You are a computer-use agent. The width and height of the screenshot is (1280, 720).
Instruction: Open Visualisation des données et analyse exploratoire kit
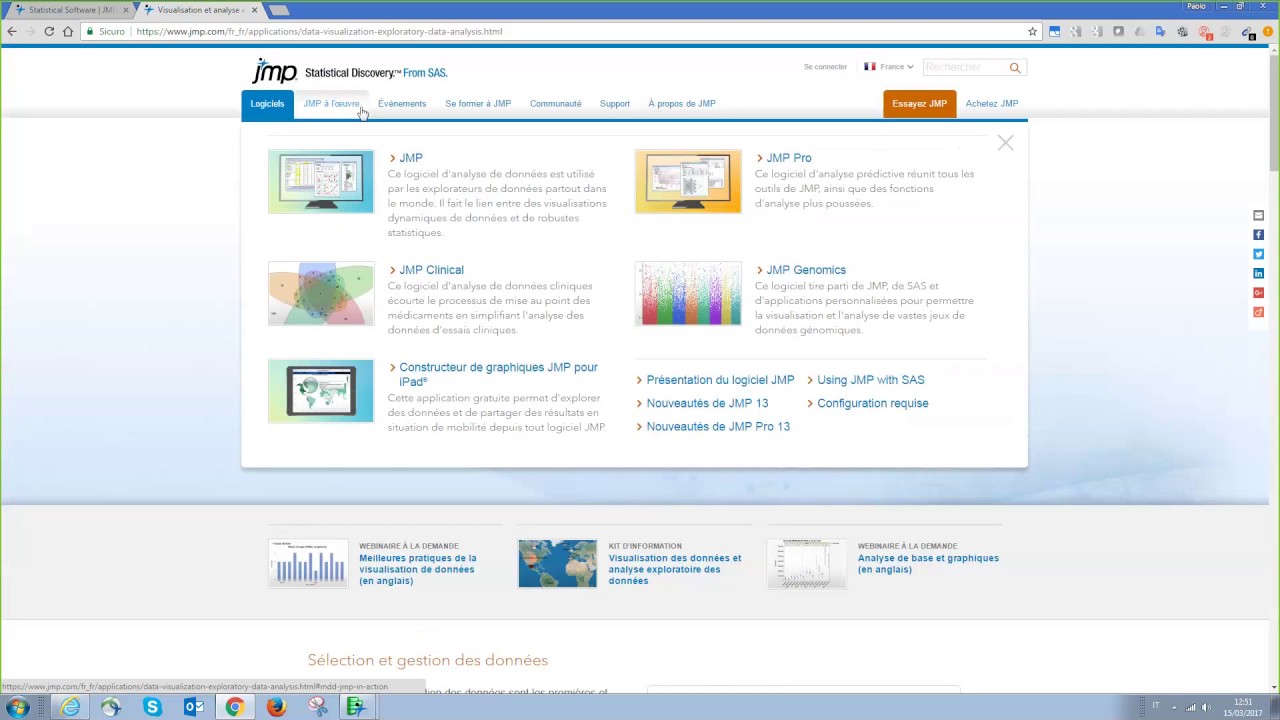[675, 569]
